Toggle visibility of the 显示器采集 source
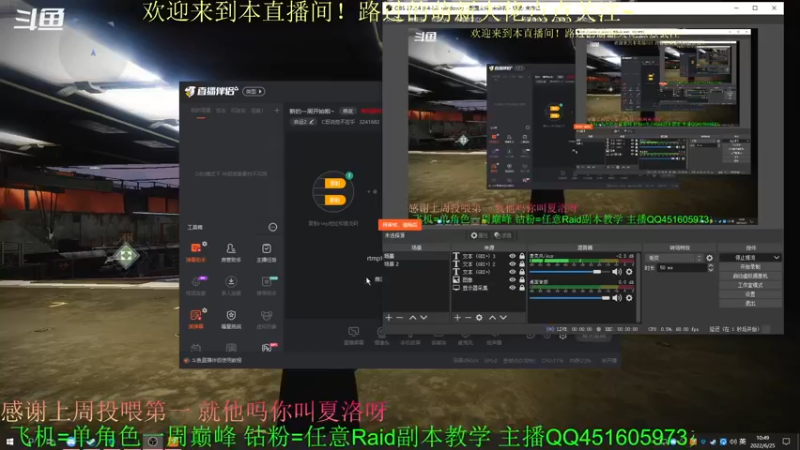Viewport: 800px width, 450px height. [x=512, y=288]
